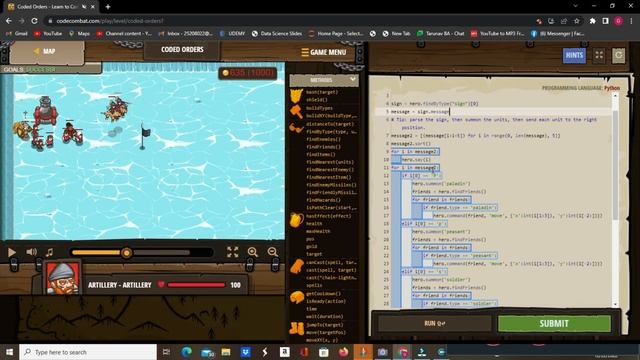Fold the if block at line 12

pos(421,176)
